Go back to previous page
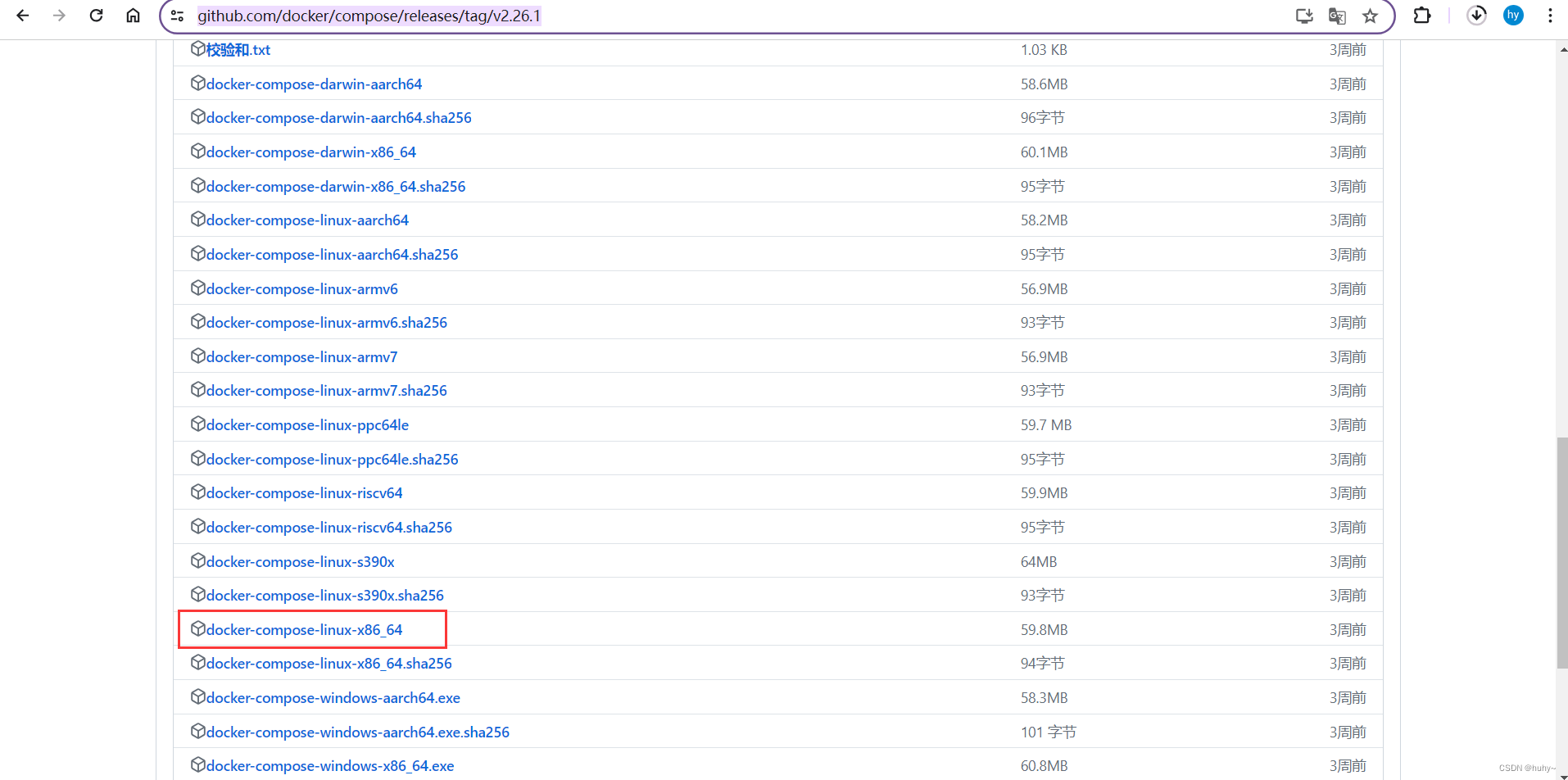 pyautogui.click(x=23, y=16)
